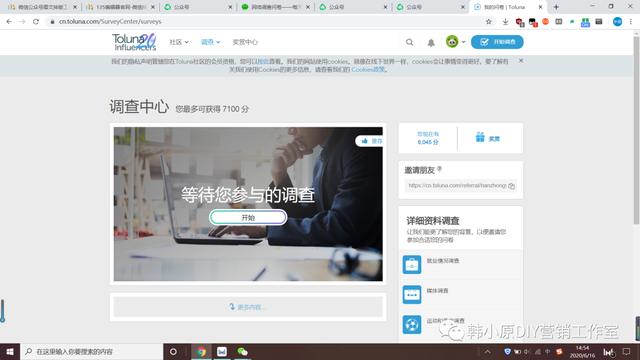The image size is (640, 360).
Task: Expand the avatar account dropdown arrow
Action: pyautogui.click(x=463, y=42)
